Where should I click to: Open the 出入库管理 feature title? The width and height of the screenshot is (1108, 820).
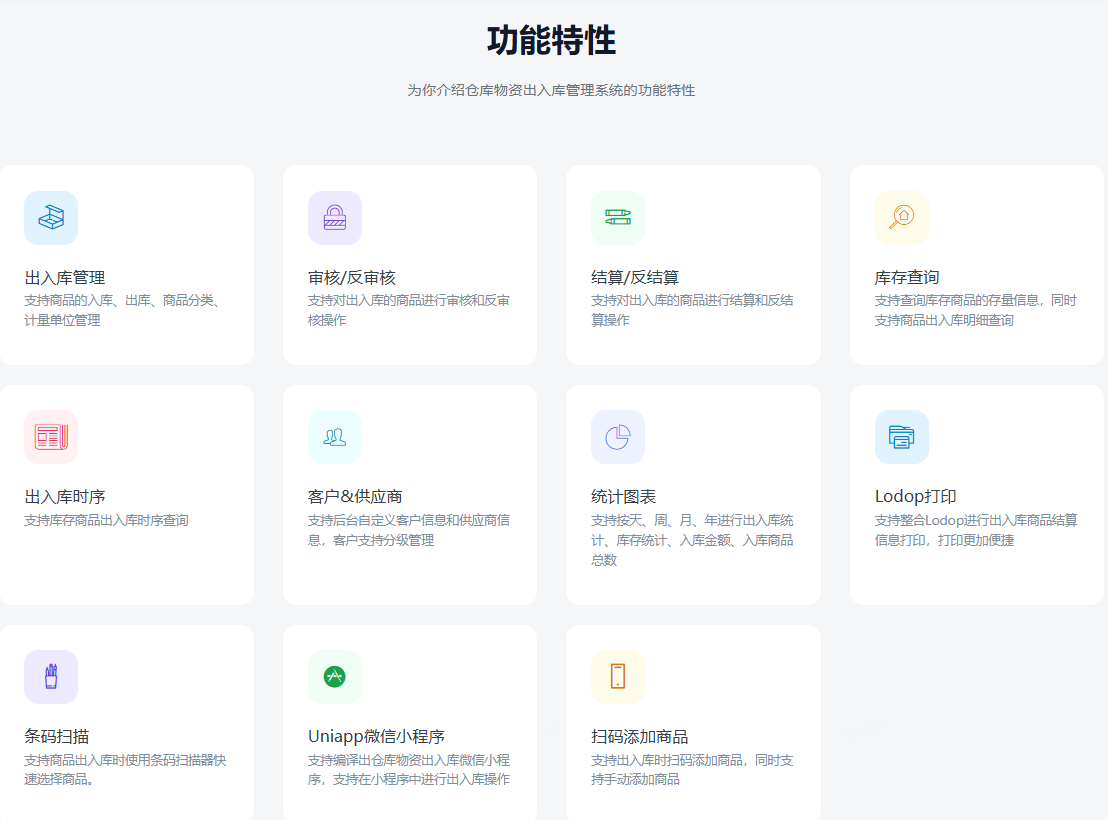65,277
